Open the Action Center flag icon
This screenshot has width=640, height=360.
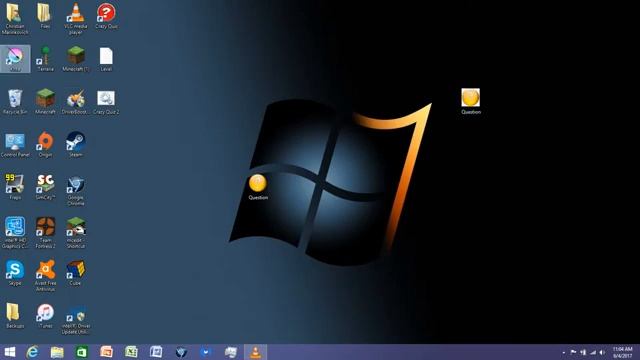[573, 352]
